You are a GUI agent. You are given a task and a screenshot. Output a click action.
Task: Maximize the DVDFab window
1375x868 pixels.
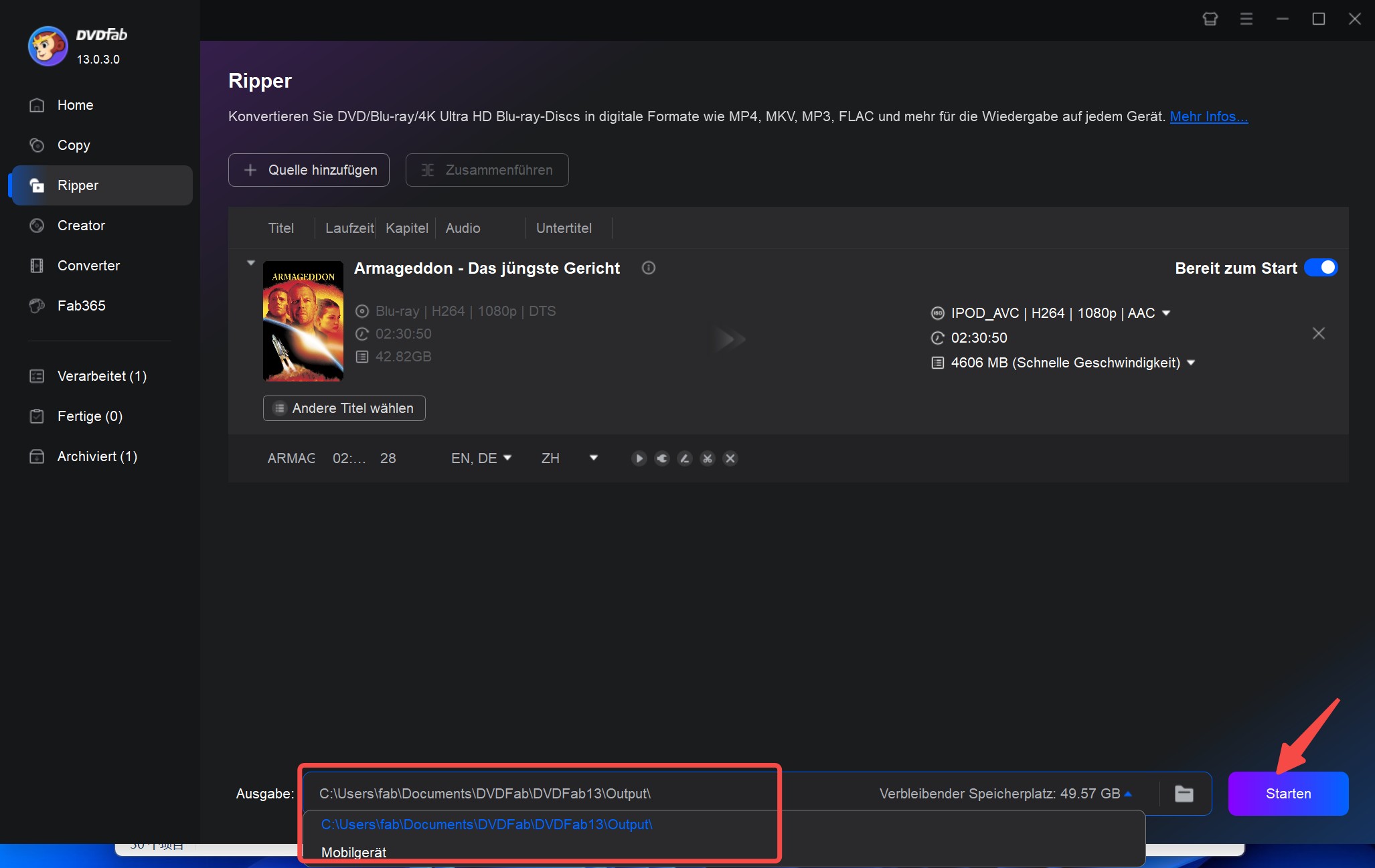point(1319,19)
